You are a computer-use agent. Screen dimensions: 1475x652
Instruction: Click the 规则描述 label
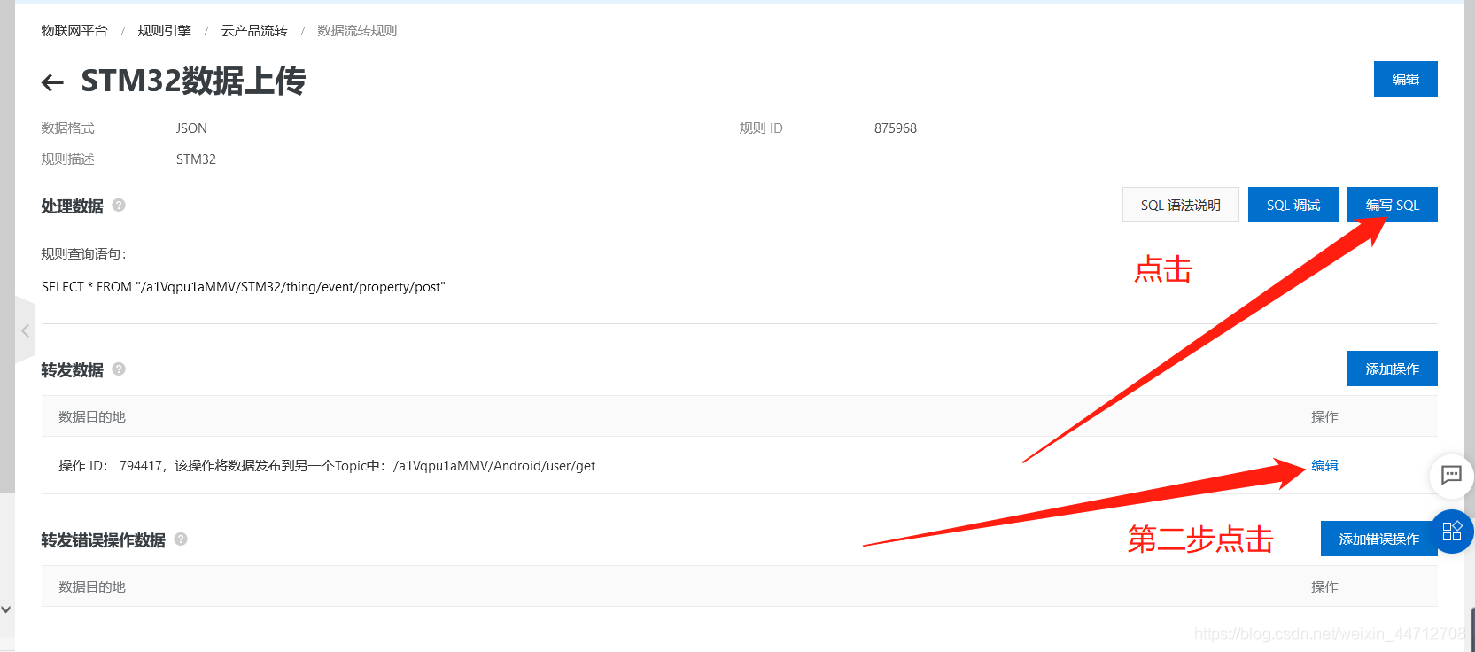tap(68, 159)
